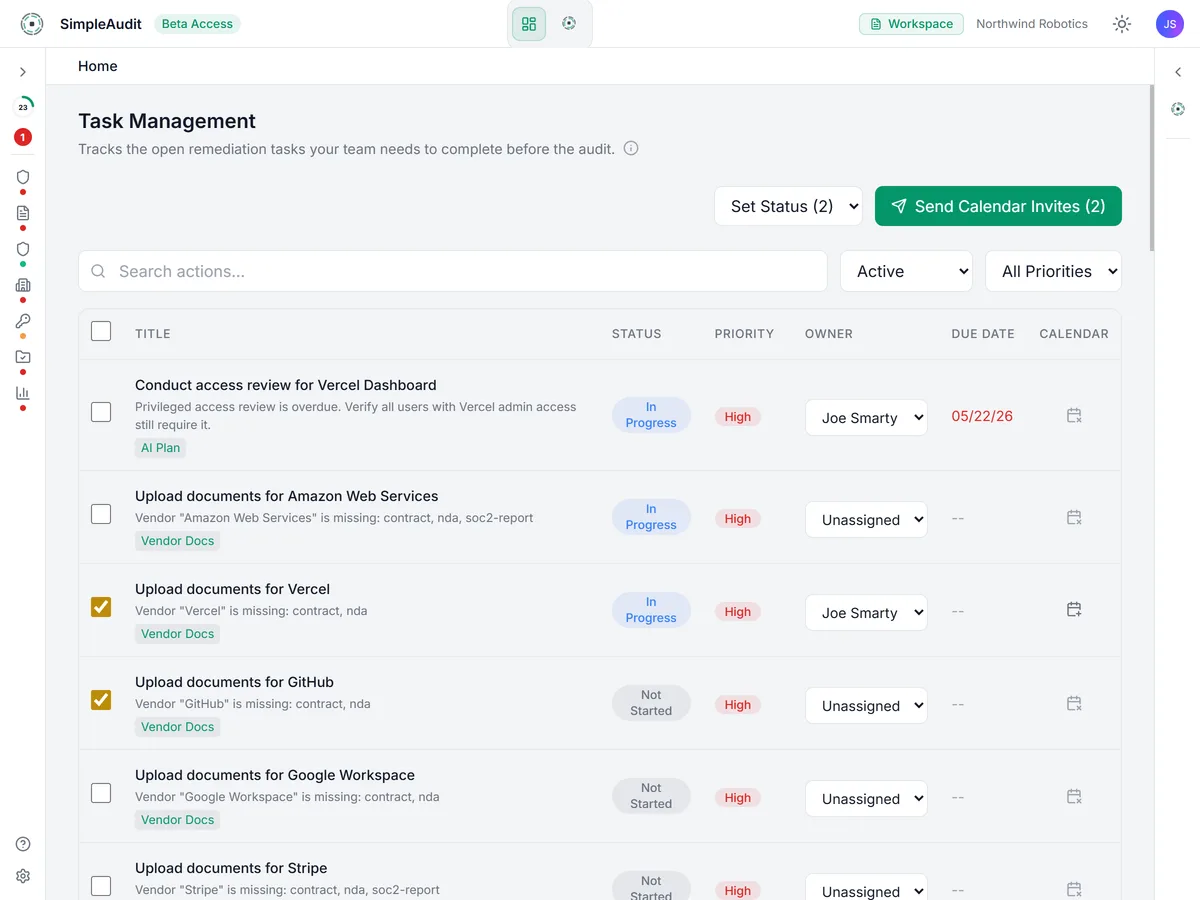
Task: Sort by the DUE DATE column header
Action: pyautogui.click(x=983, y=334)
